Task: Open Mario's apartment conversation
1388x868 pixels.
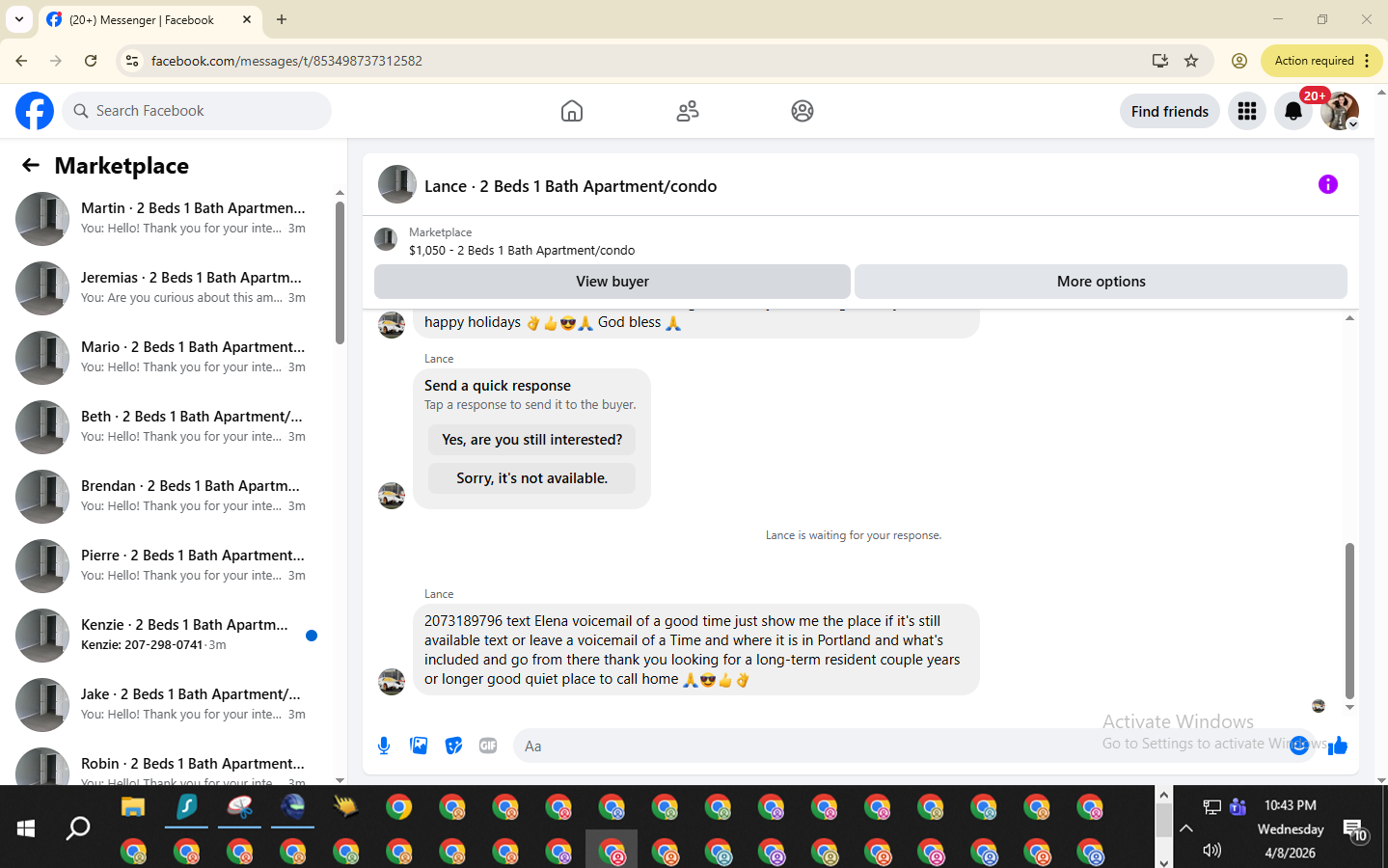Action: [x=166, y=358]
